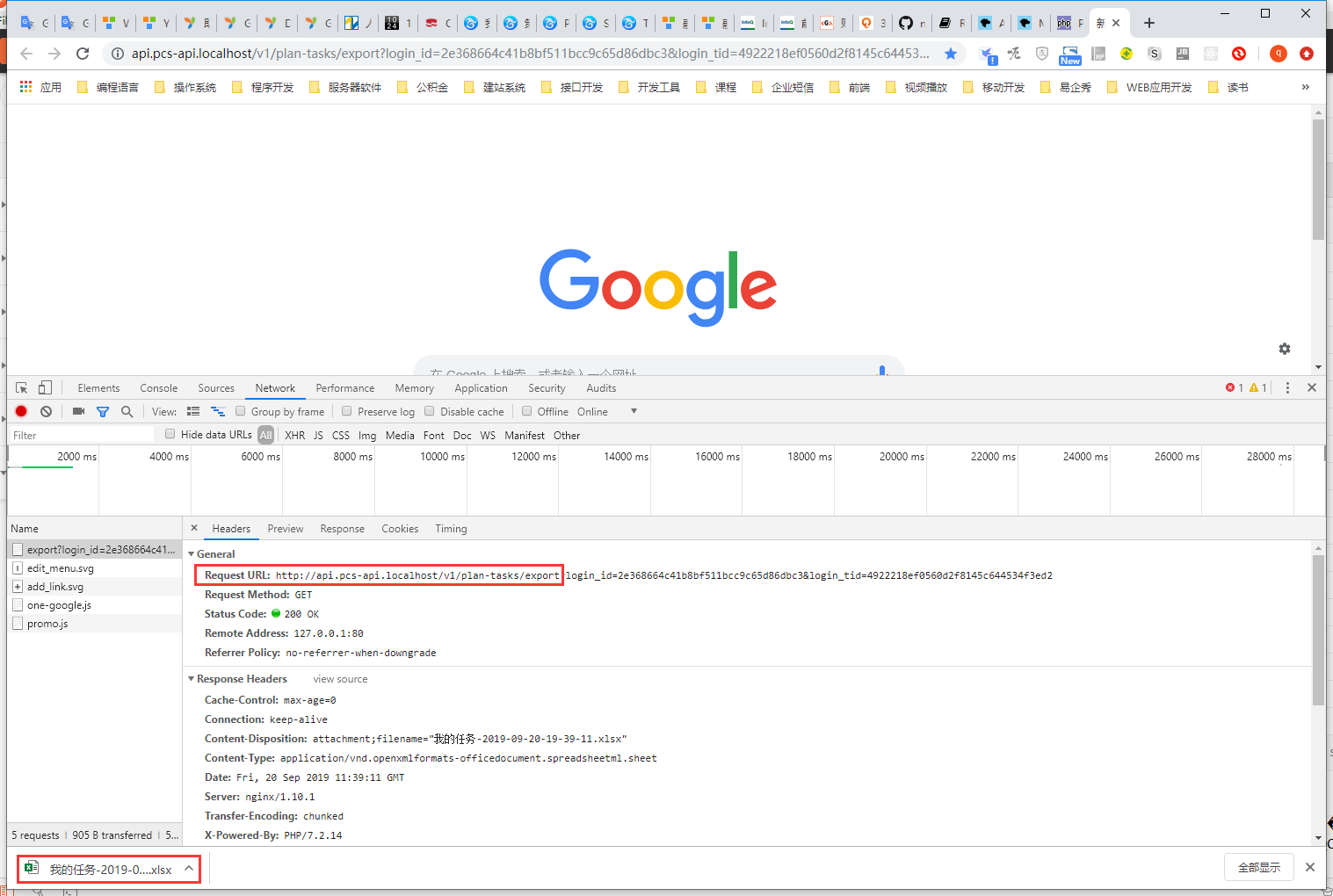Open network search with magnifier icon
1333x896 pixels.
point(127,411)
